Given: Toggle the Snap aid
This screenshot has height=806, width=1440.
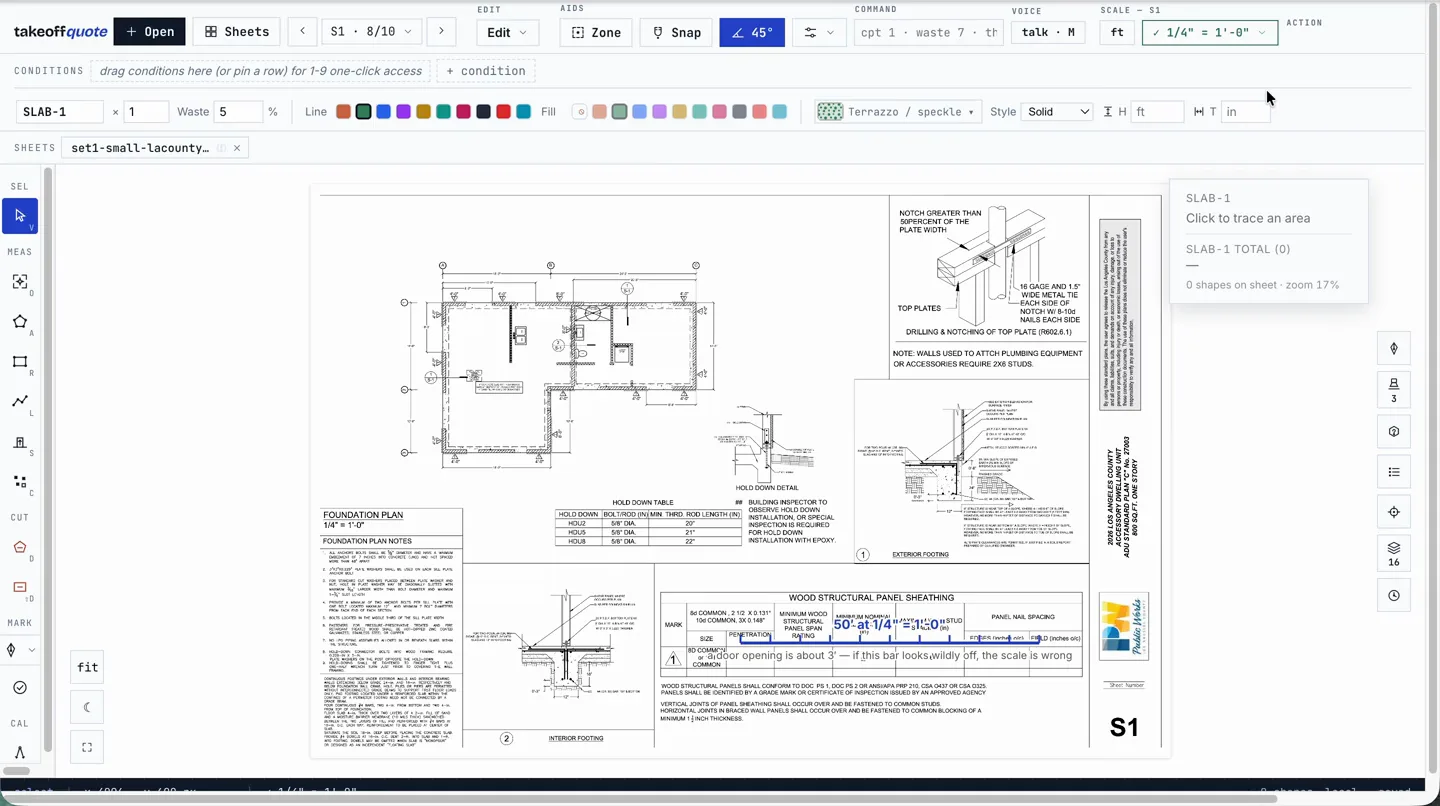Looking at the screenshot, I should click(677, 32).
